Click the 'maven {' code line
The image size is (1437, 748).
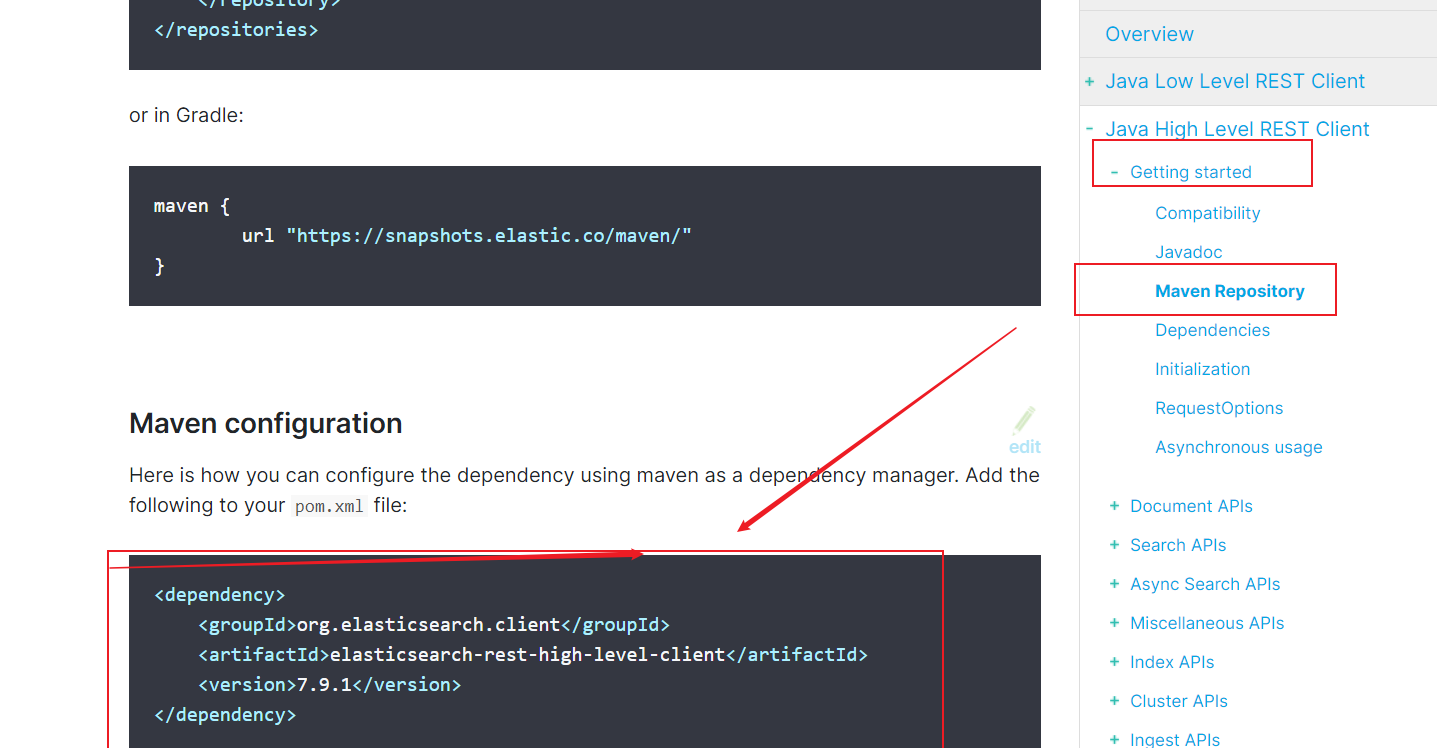[x=192, y=206]
